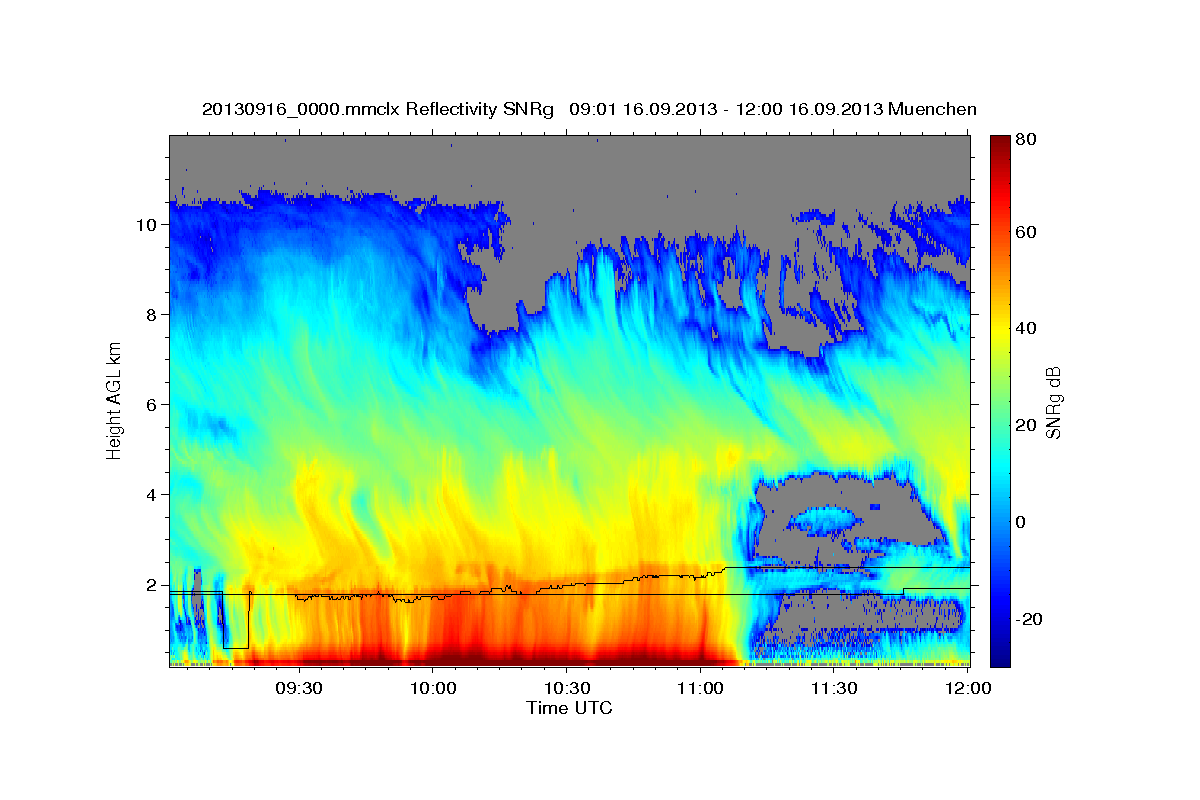Screen dimensions: 1200x800
Task: Click the colorbar value 80
Action: tap(1025, 140)
